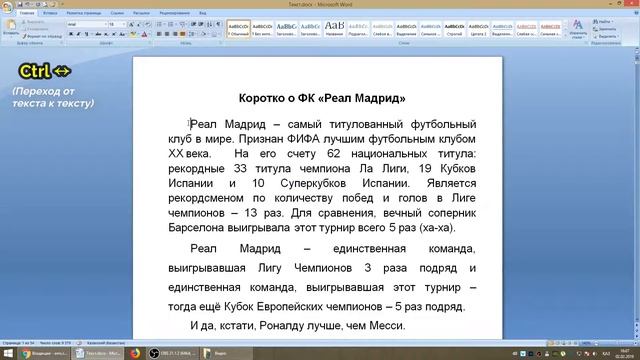Toggle show paragraph marks (¶)
The width and height of the screenshot is (640, 360).
click(x=218, y=24)
